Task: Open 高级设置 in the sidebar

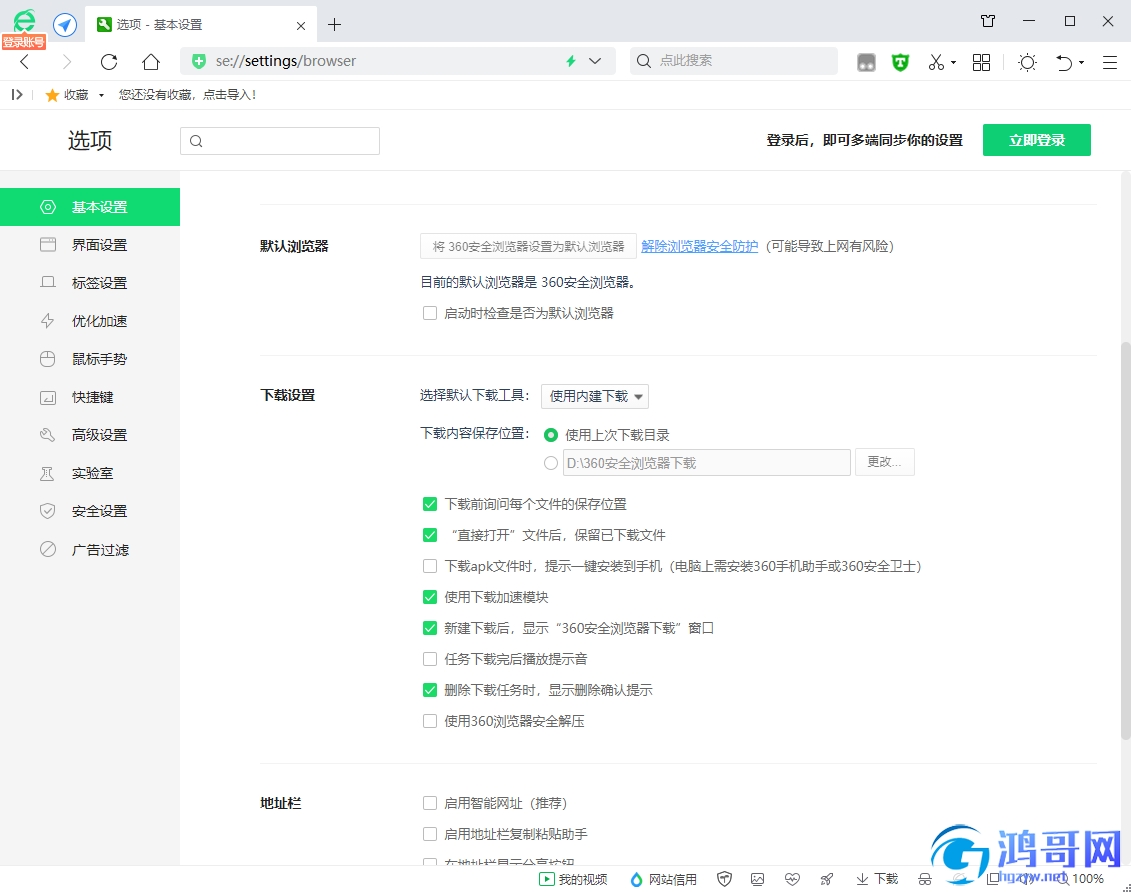Action: (x=90, y=435)
